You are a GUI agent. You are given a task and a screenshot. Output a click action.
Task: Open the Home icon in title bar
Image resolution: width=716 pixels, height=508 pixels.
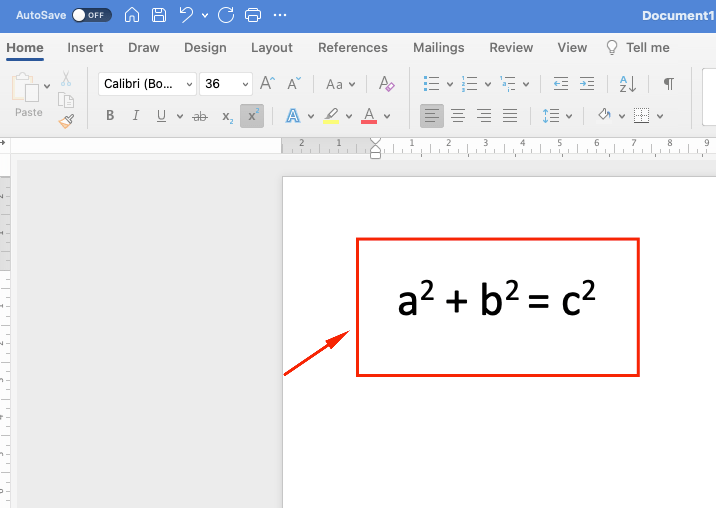point(132,15)
